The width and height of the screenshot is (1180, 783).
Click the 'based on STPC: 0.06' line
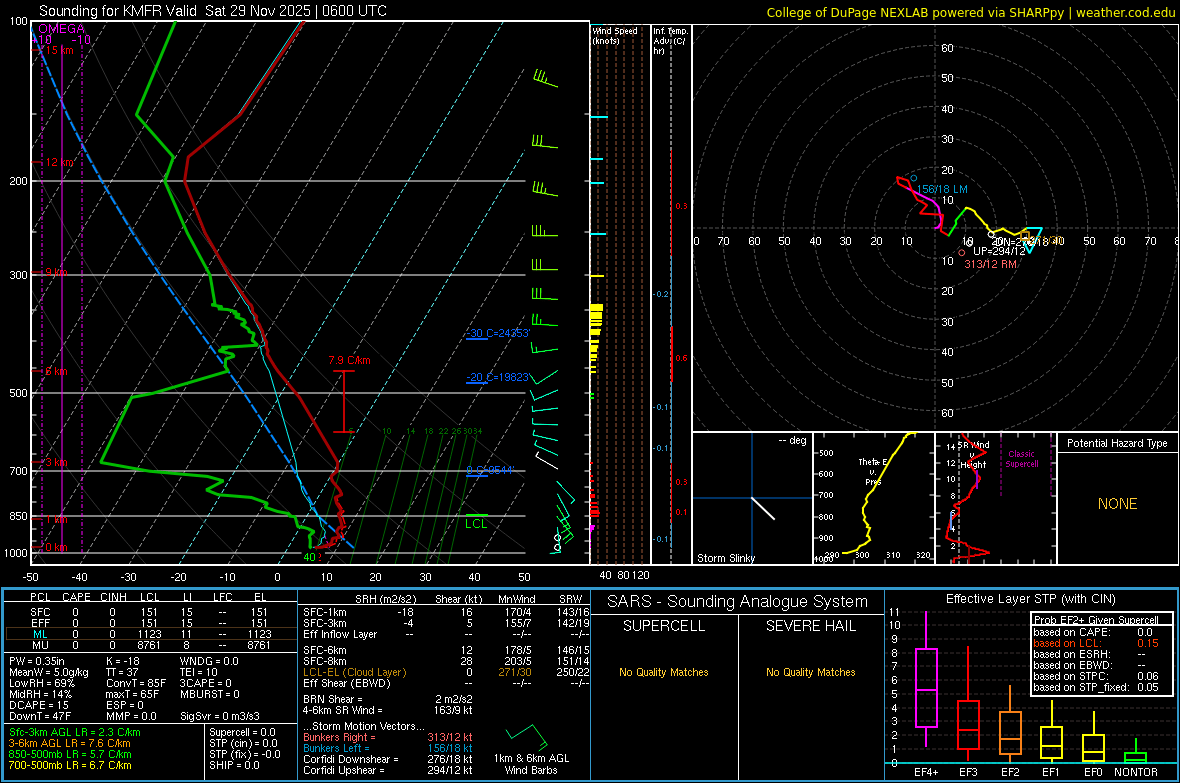(x=1096, y=676)
